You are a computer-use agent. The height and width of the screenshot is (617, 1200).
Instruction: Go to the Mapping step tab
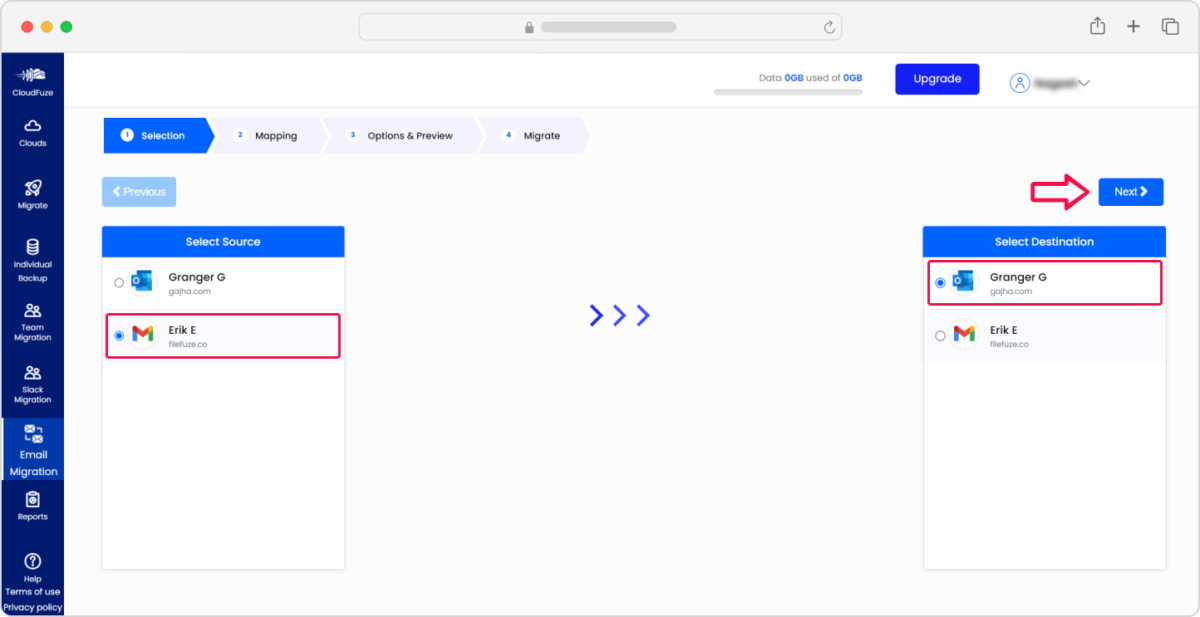pyautogui.click(x=270, y=135)
